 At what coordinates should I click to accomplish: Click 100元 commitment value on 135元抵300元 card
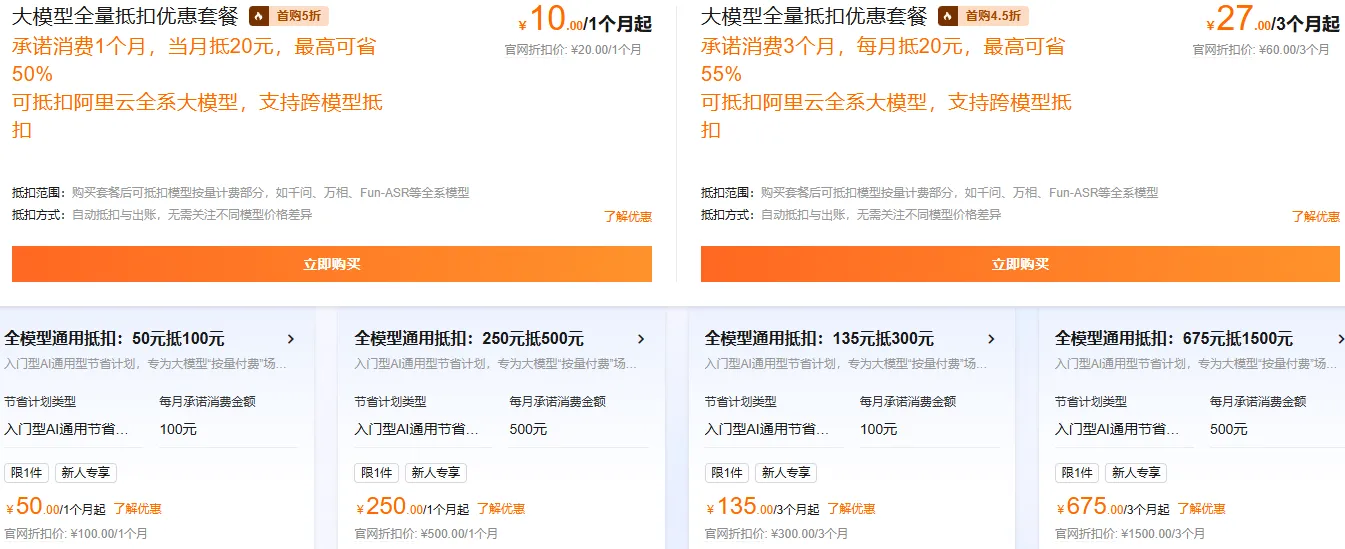(x=878, y=429)
